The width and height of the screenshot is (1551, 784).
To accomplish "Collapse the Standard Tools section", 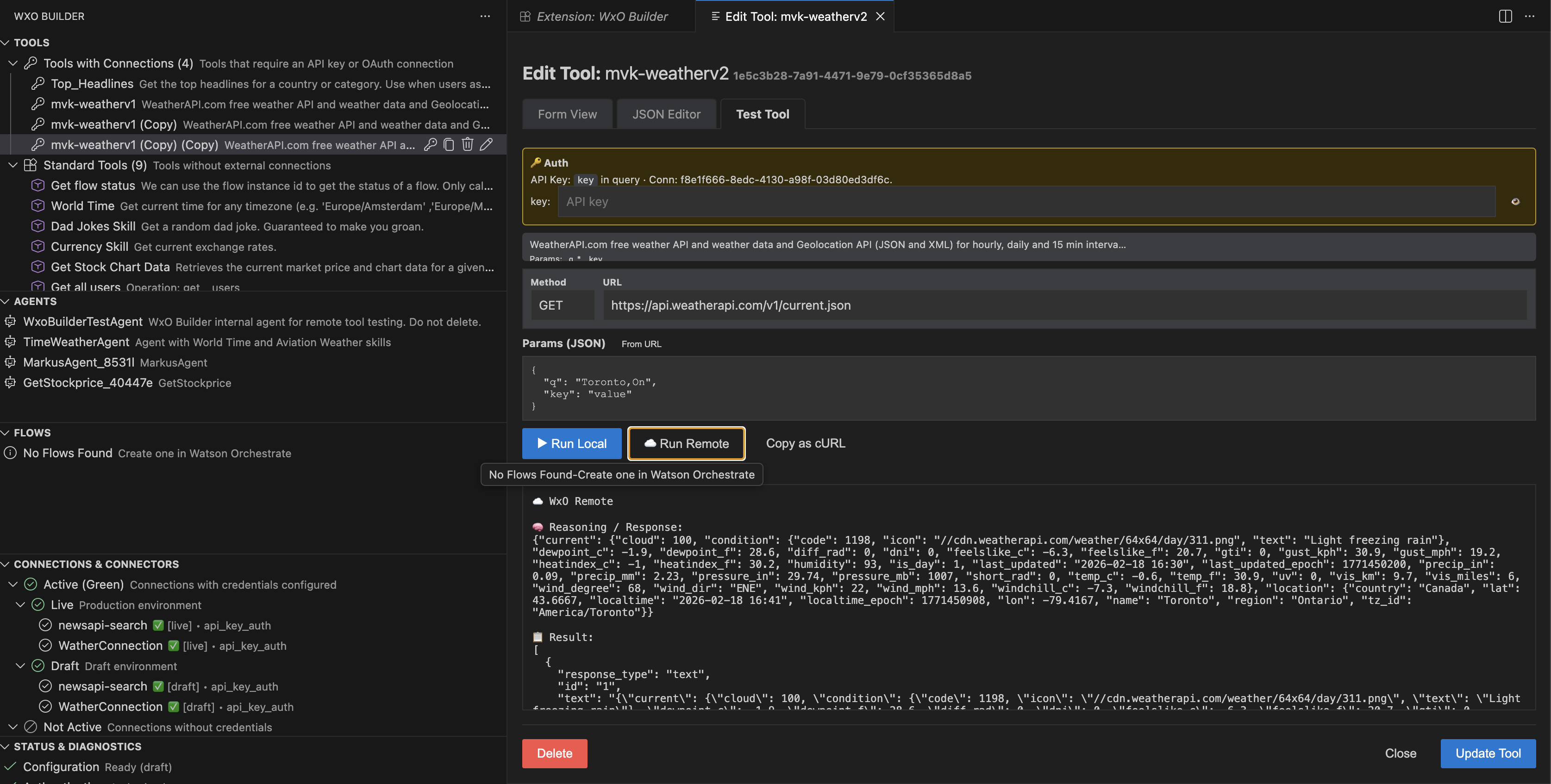I will point(13,166).
